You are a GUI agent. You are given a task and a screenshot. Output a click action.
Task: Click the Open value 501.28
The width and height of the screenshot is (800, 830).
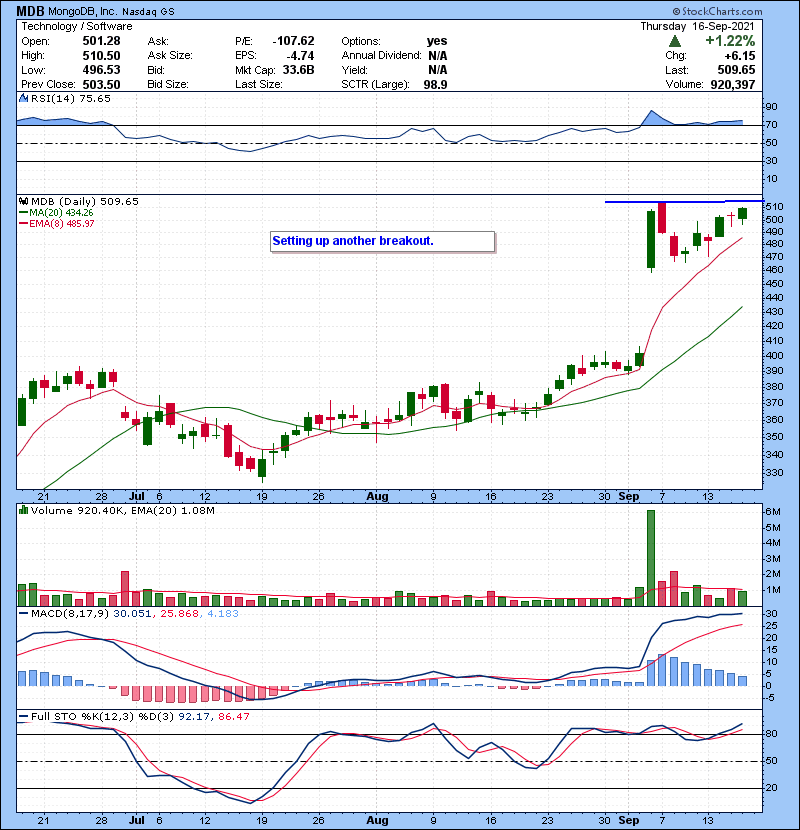point(101,41)
